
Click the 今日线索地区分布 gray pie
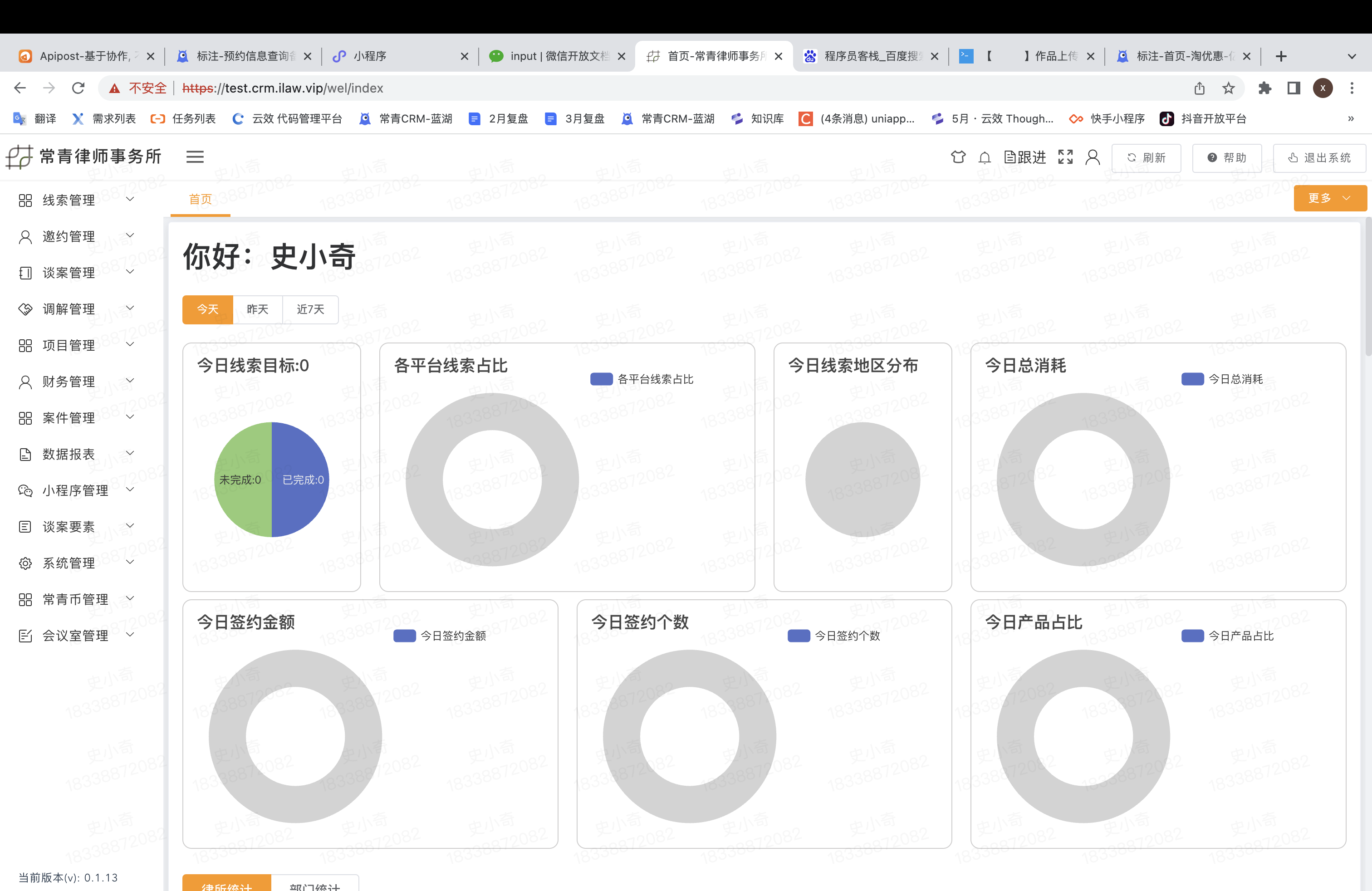point(862,480)
